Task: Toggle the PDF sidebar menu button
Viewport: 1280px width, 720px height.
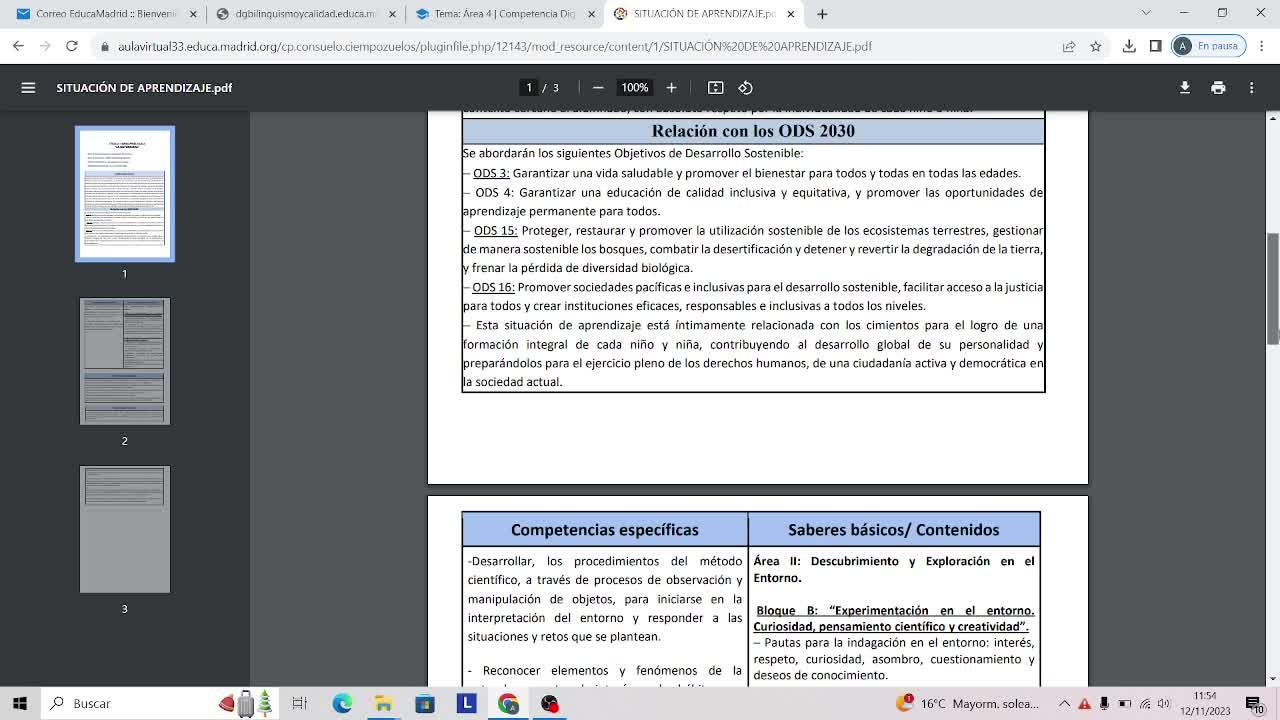Action: (28, 88)
